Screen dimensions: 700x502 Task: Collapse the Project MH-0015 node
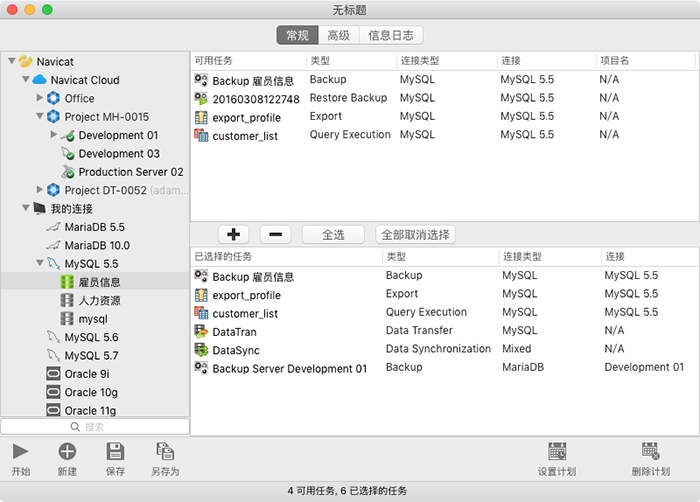(40, 116)
